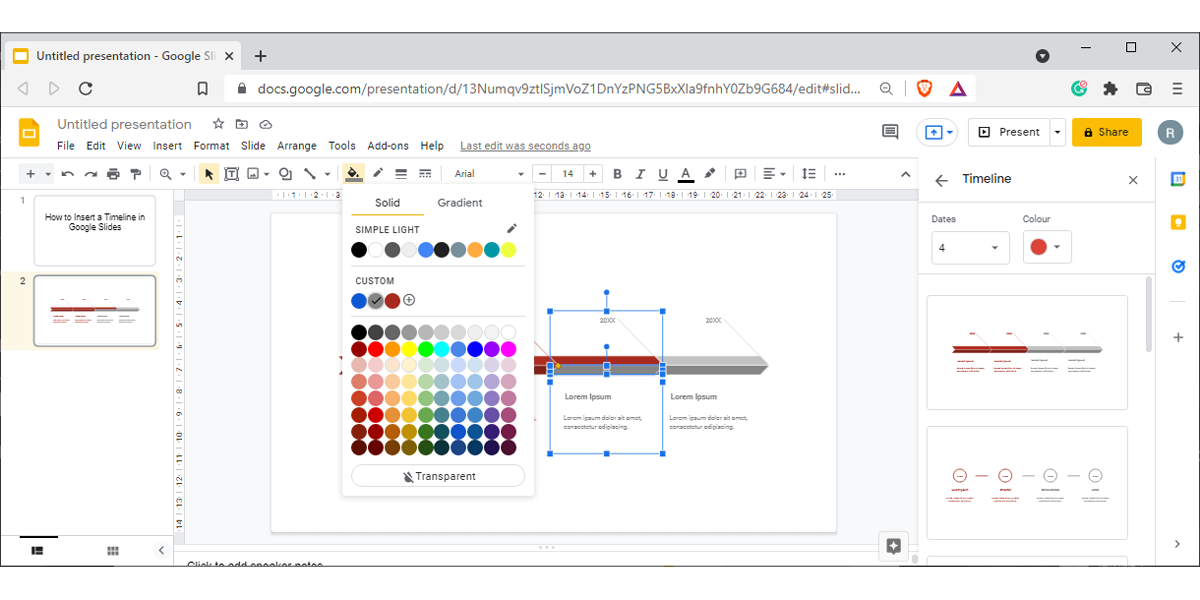Click the border colour pencil icon
Viewport: 1200px width, 600px height.
point(378,174)
